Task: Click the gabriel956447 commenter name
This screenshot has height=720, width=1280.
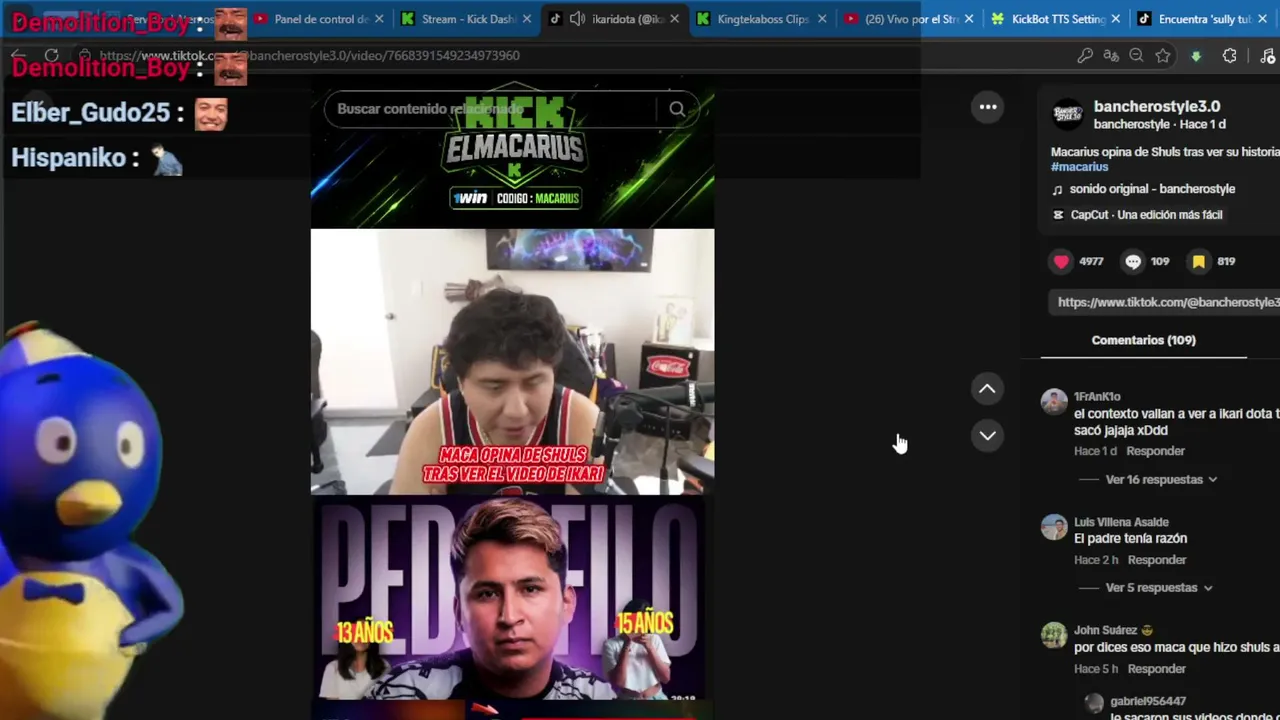Action: point(1148,702)
